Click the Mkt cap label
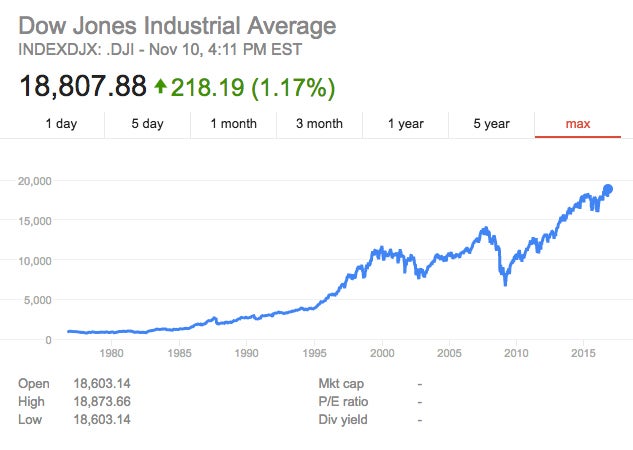Screen dimensions: 633x450 pos(341,383)
